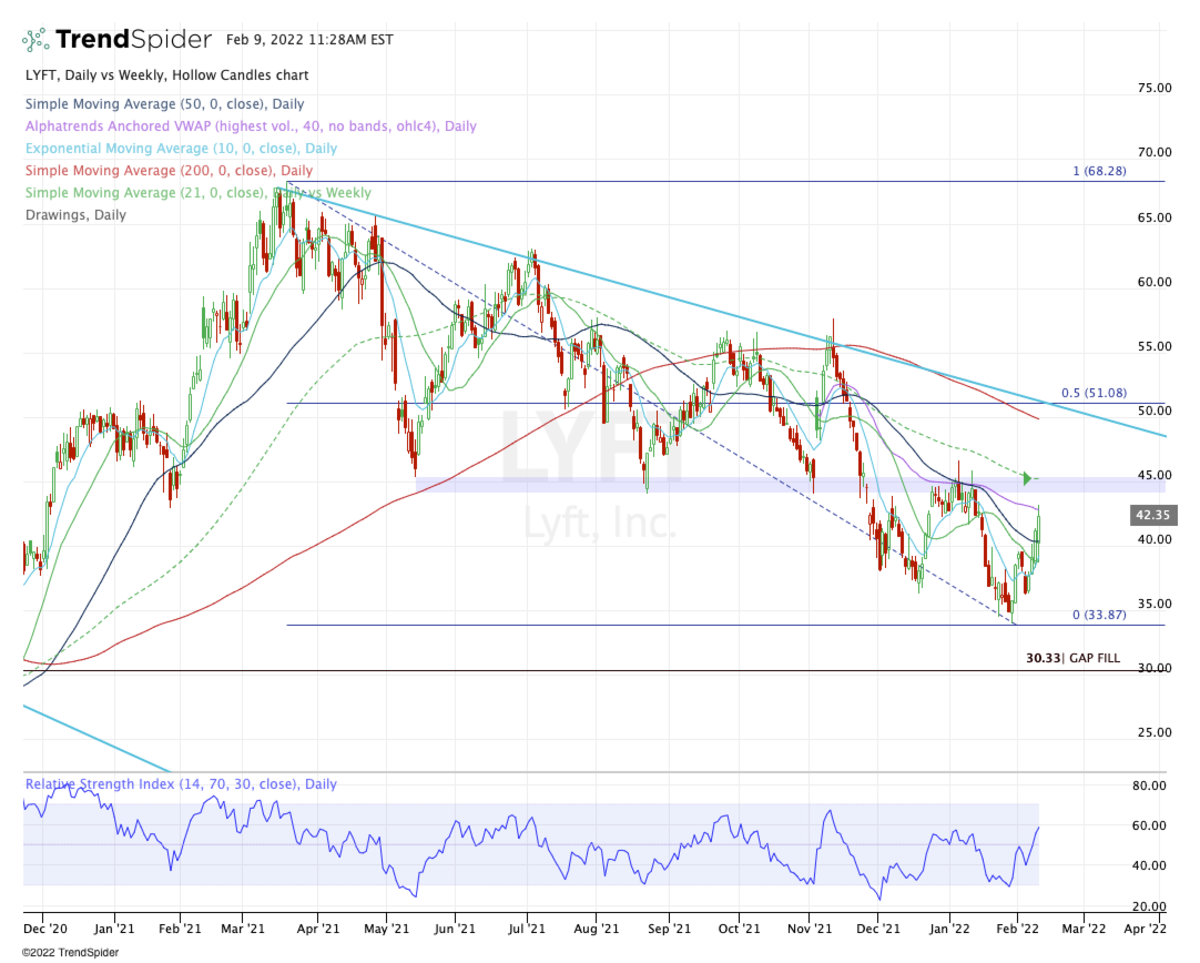Click the Drawings, Daily legend entry
The width and height of the screenshot is (1200, 963).
76,214
